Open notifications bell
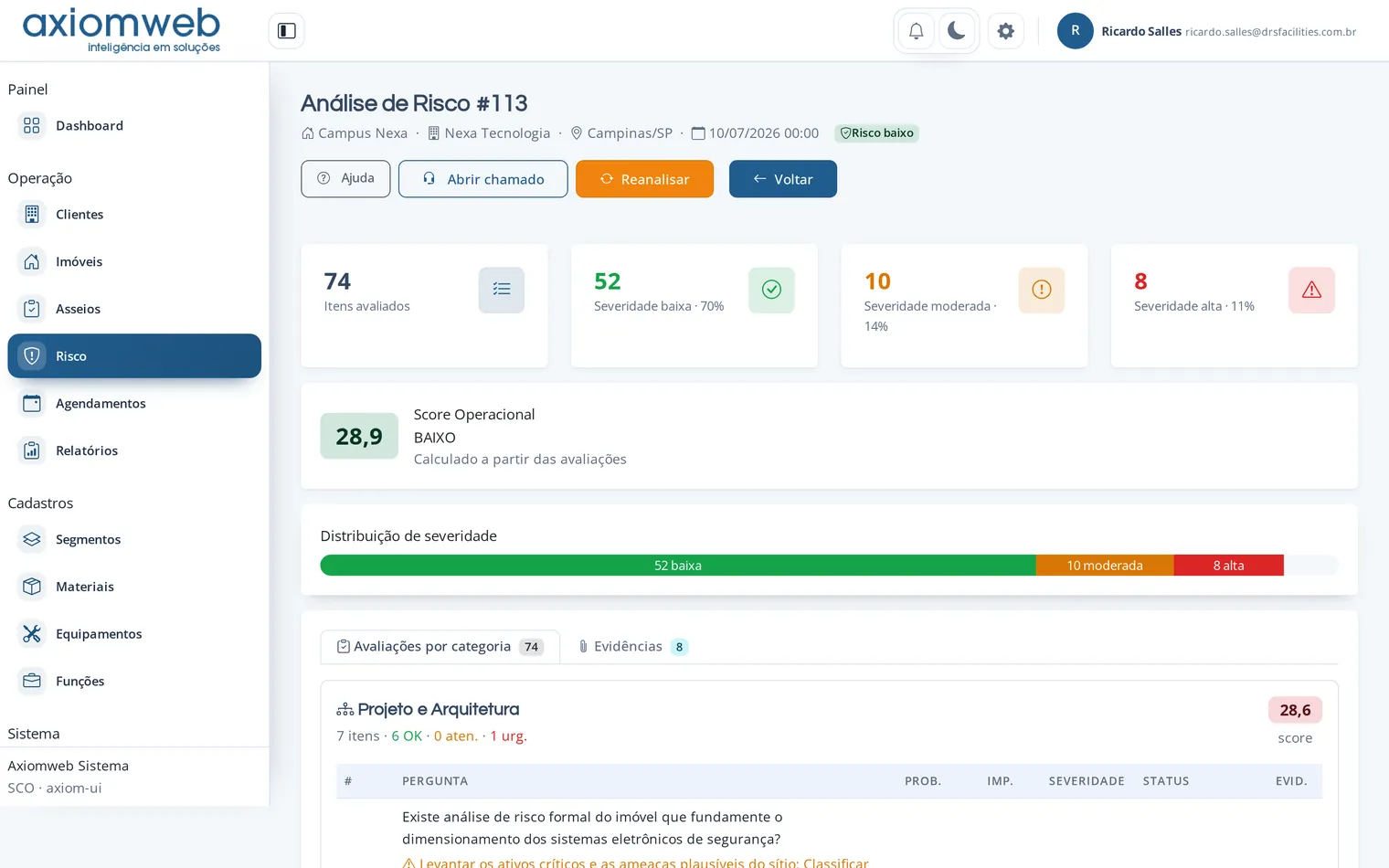1389x868 pixels. 916,31
